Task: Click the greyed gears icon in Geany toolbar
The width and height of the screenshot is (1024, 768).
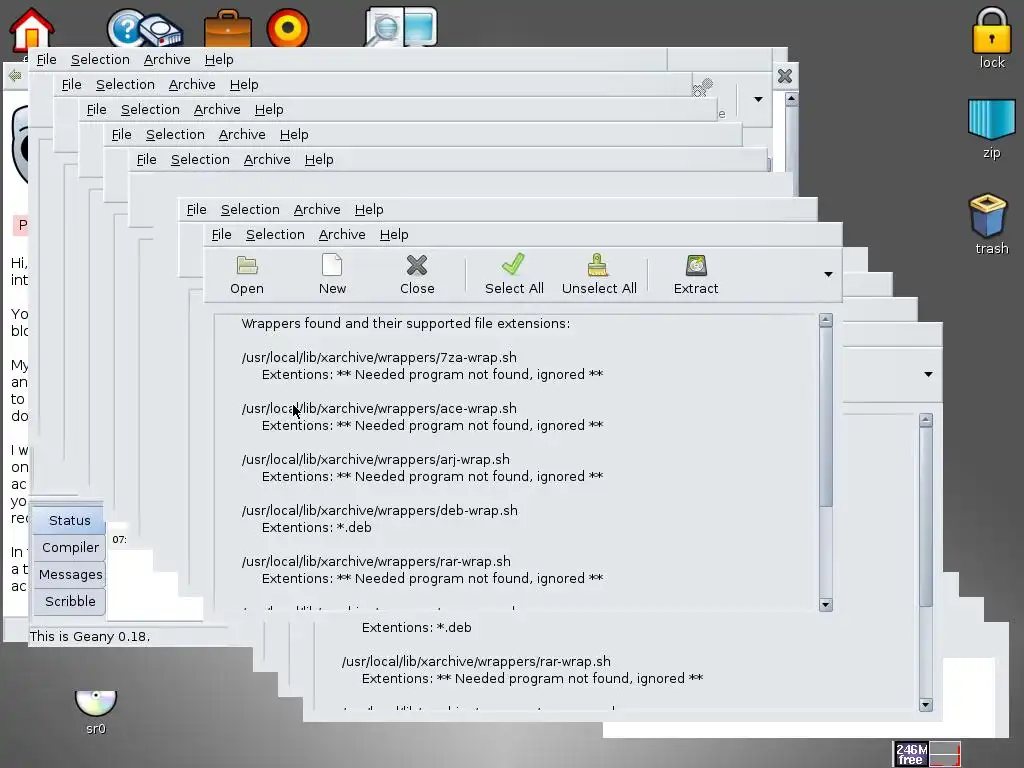Action: coord(703,87)
